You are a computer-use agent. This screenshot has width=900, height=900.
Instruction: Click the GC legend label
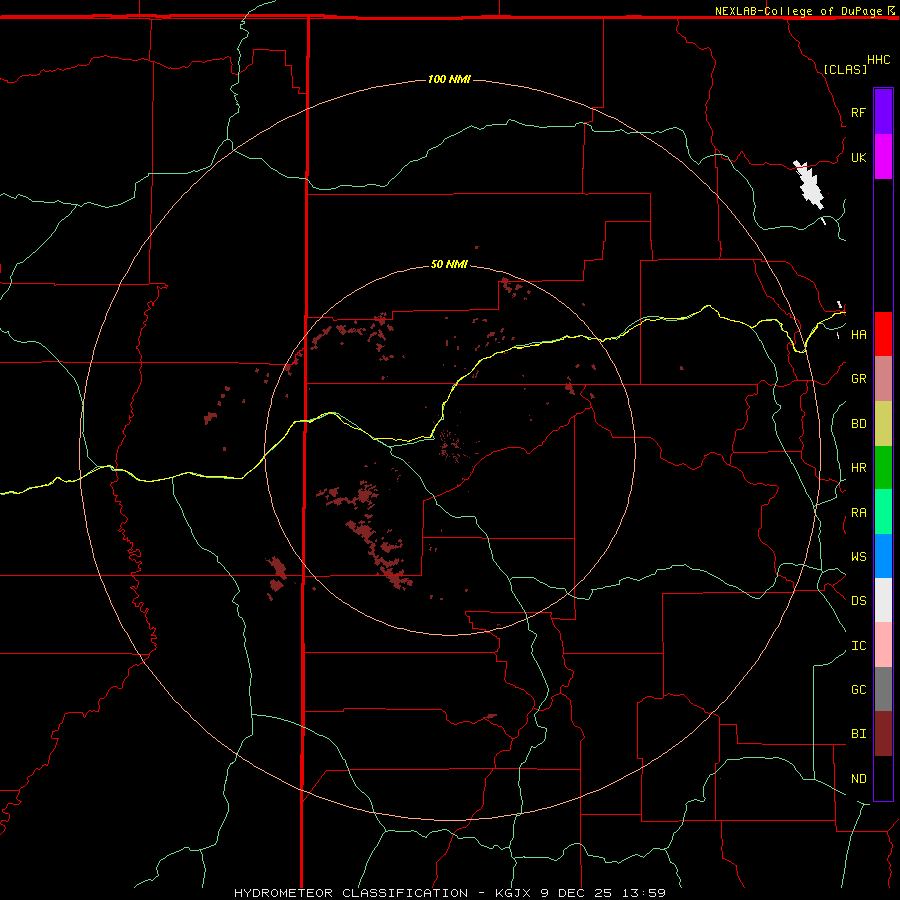pos(858,690)
